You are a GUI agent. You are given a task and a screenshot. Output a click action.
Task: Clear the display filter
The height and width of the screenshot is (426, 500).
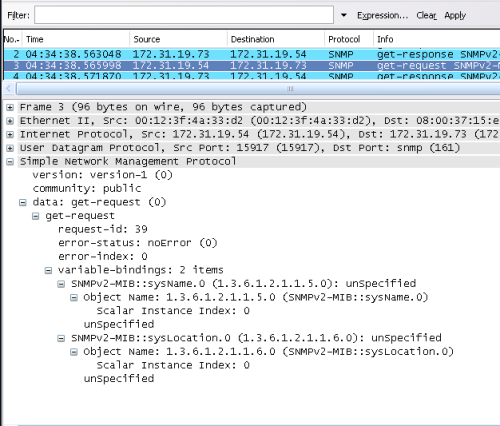click(426, 15)
